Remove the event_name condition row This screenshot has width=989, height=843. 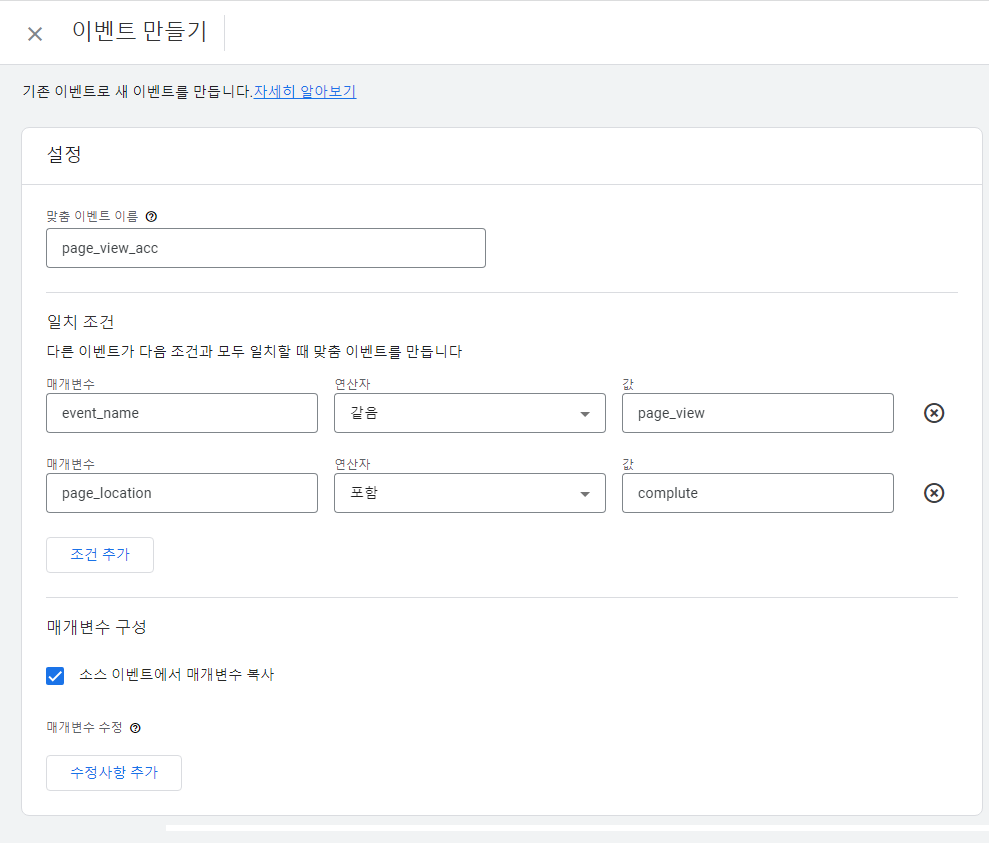(x=934, y=413)
